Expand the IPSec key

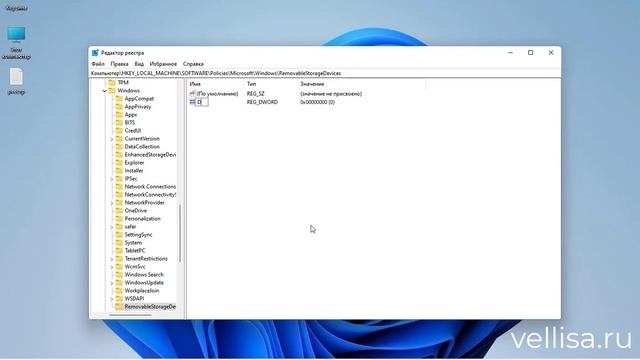pyautogui.click(x=112, y=179)
